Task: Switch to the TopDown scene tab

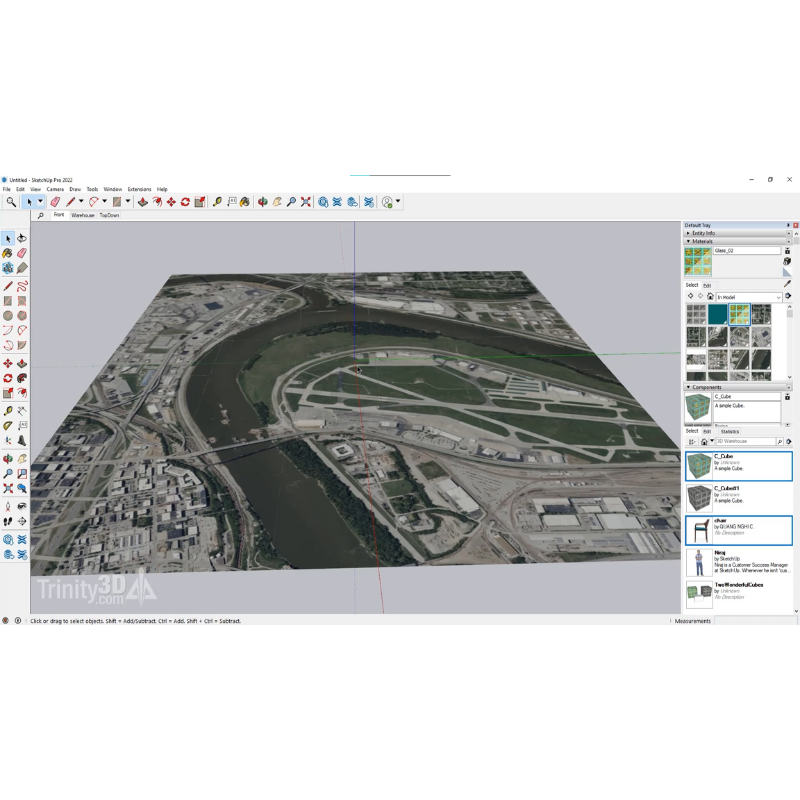Action: [109, 215]
